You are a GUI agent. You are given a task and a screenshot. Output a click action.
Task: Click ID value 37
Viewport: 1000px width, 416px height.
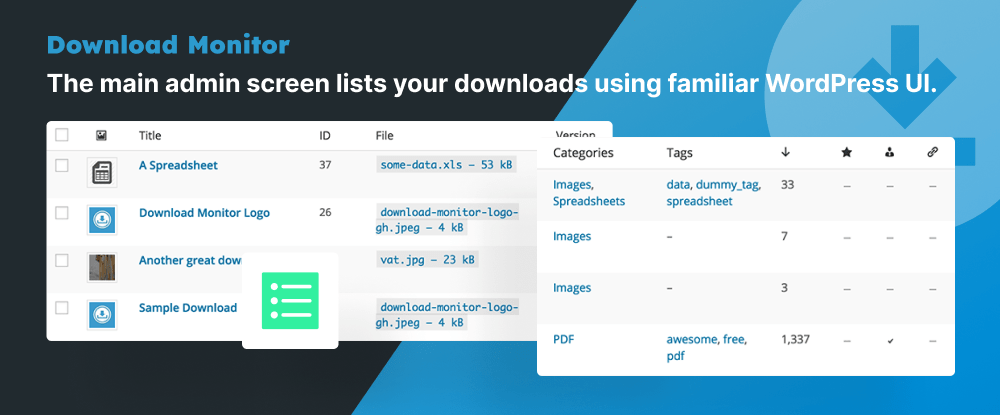[325, 165]
